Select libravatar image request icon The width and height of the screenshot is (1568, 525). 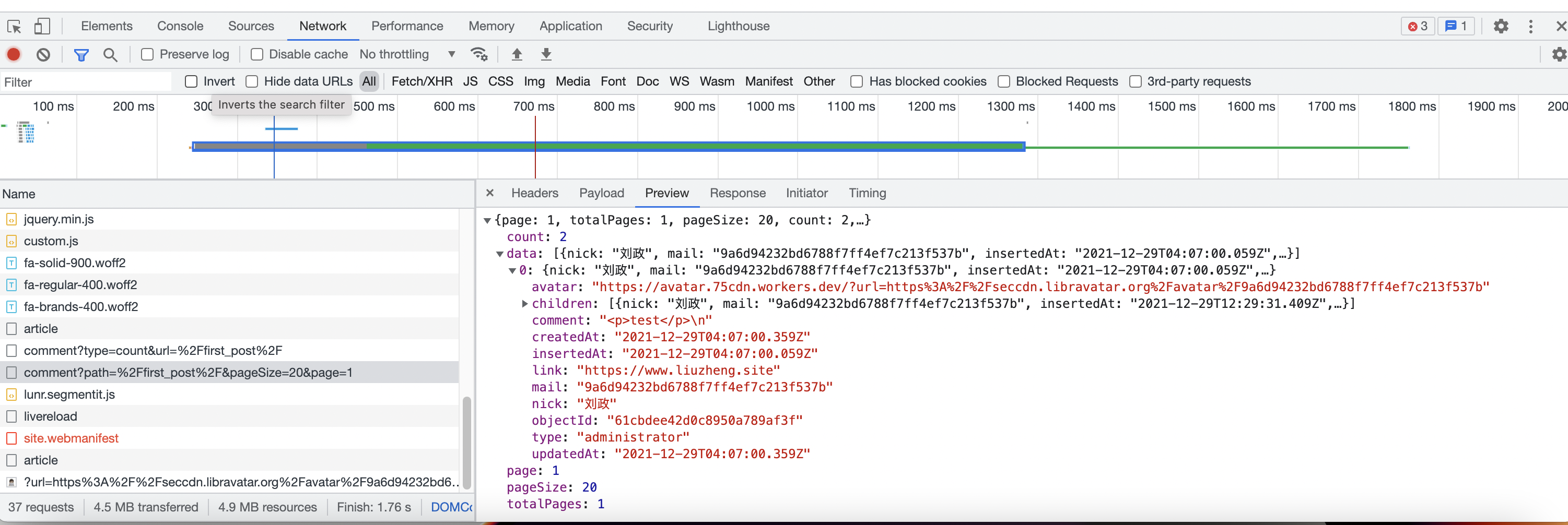point(11,482)
